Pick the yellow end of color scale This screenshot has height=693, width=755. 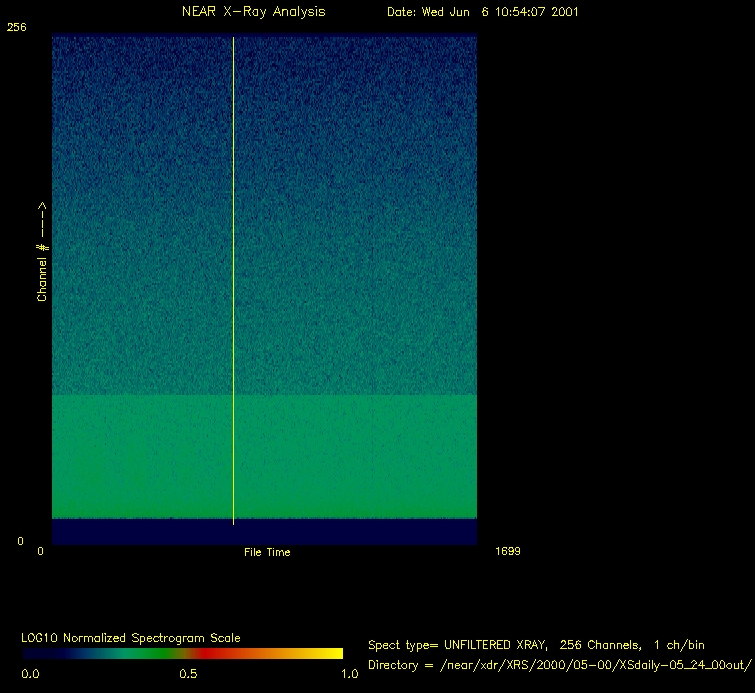(x=330, y=653)
